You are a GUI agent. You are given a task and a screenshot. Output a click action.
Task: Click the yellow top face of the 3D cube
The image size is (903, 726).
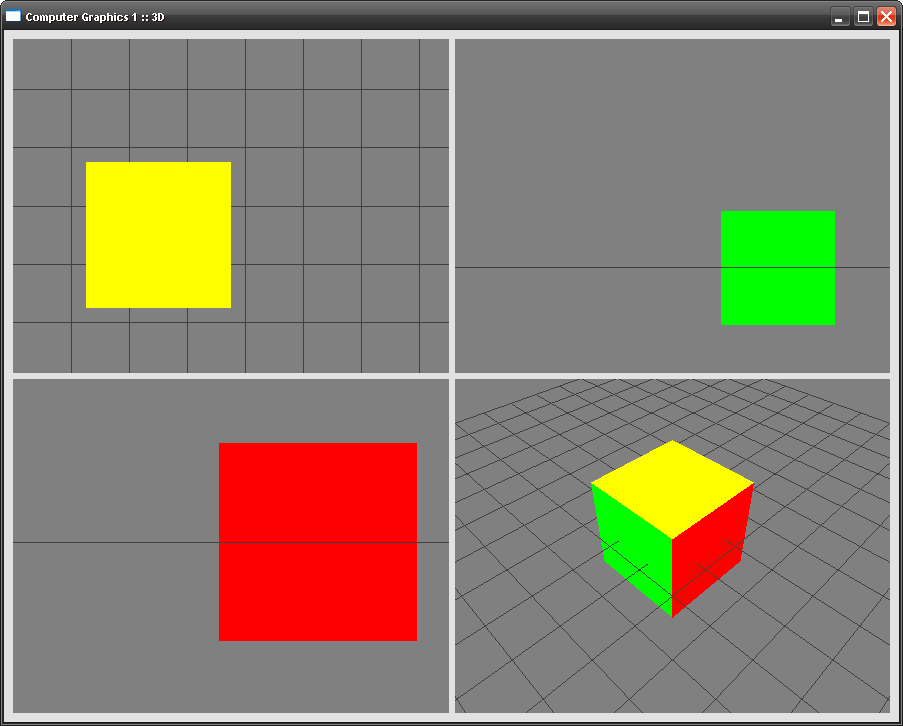coord(672,488)
